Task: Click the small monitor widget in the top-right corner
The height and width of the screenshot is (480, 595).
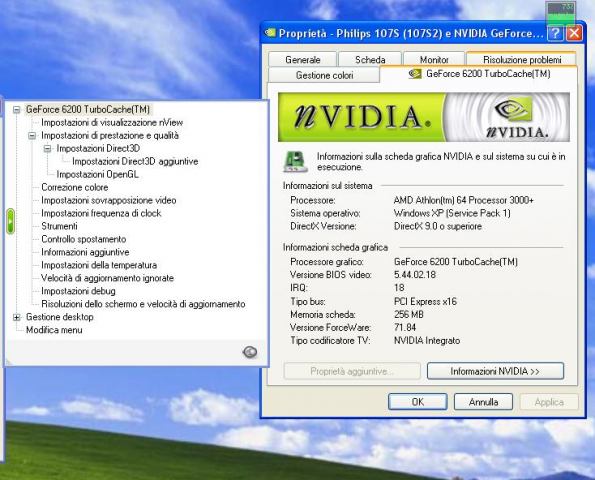Action: (561, 14)
